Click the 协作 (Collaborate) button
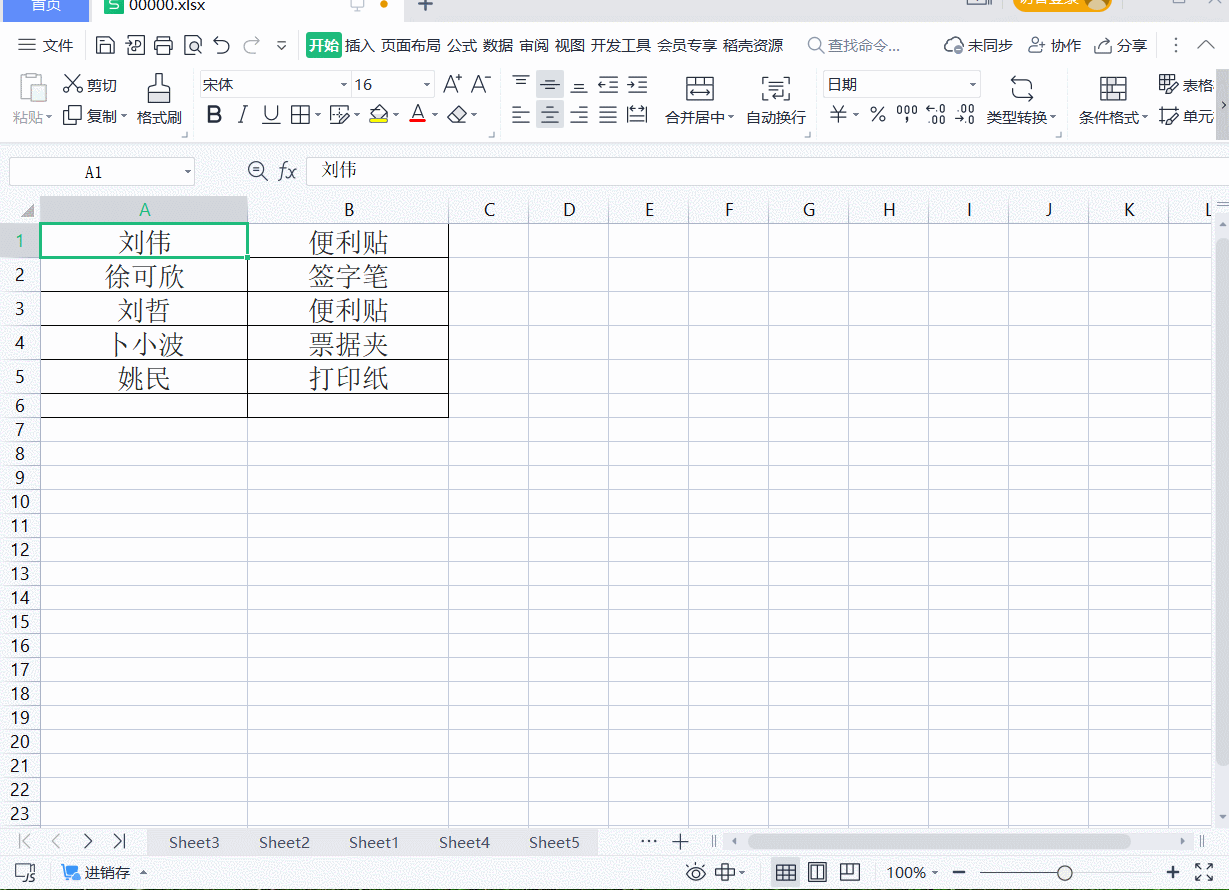Screen dimensions: 1229x890 coord(1055,45)
